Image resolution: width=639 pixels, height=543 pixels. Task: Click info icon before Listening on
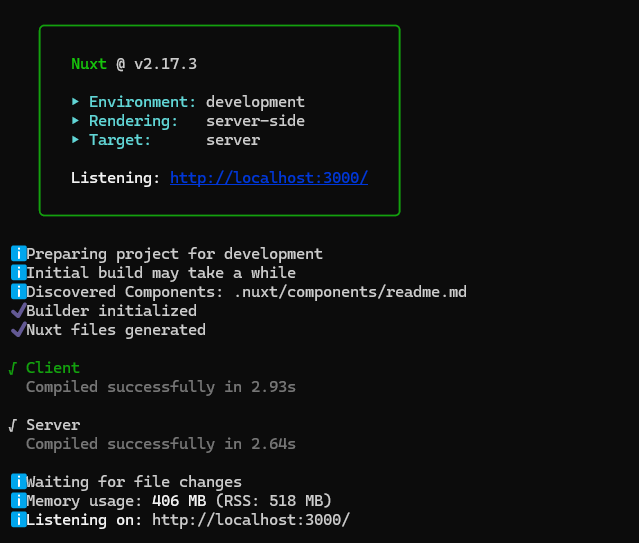click(x=17, y=520)
